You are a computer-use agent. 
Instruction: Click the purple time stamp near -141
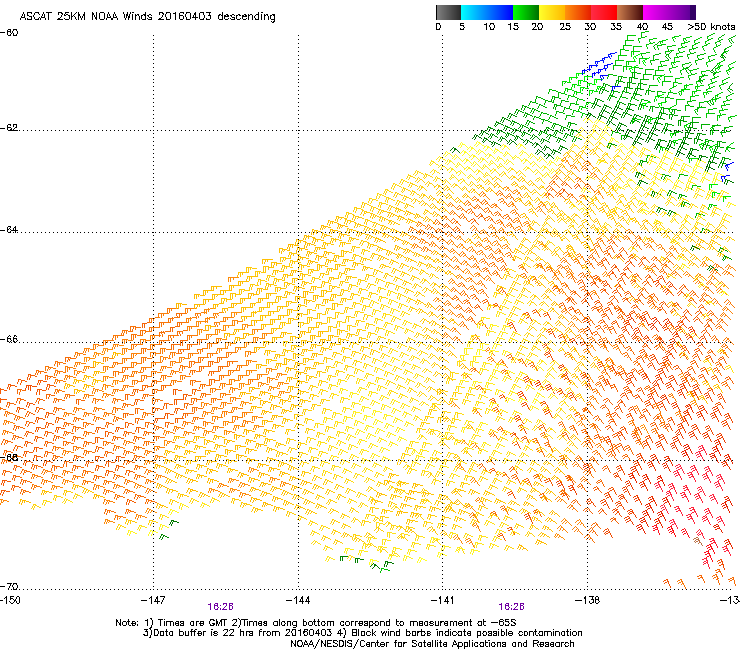coord(512,607)
